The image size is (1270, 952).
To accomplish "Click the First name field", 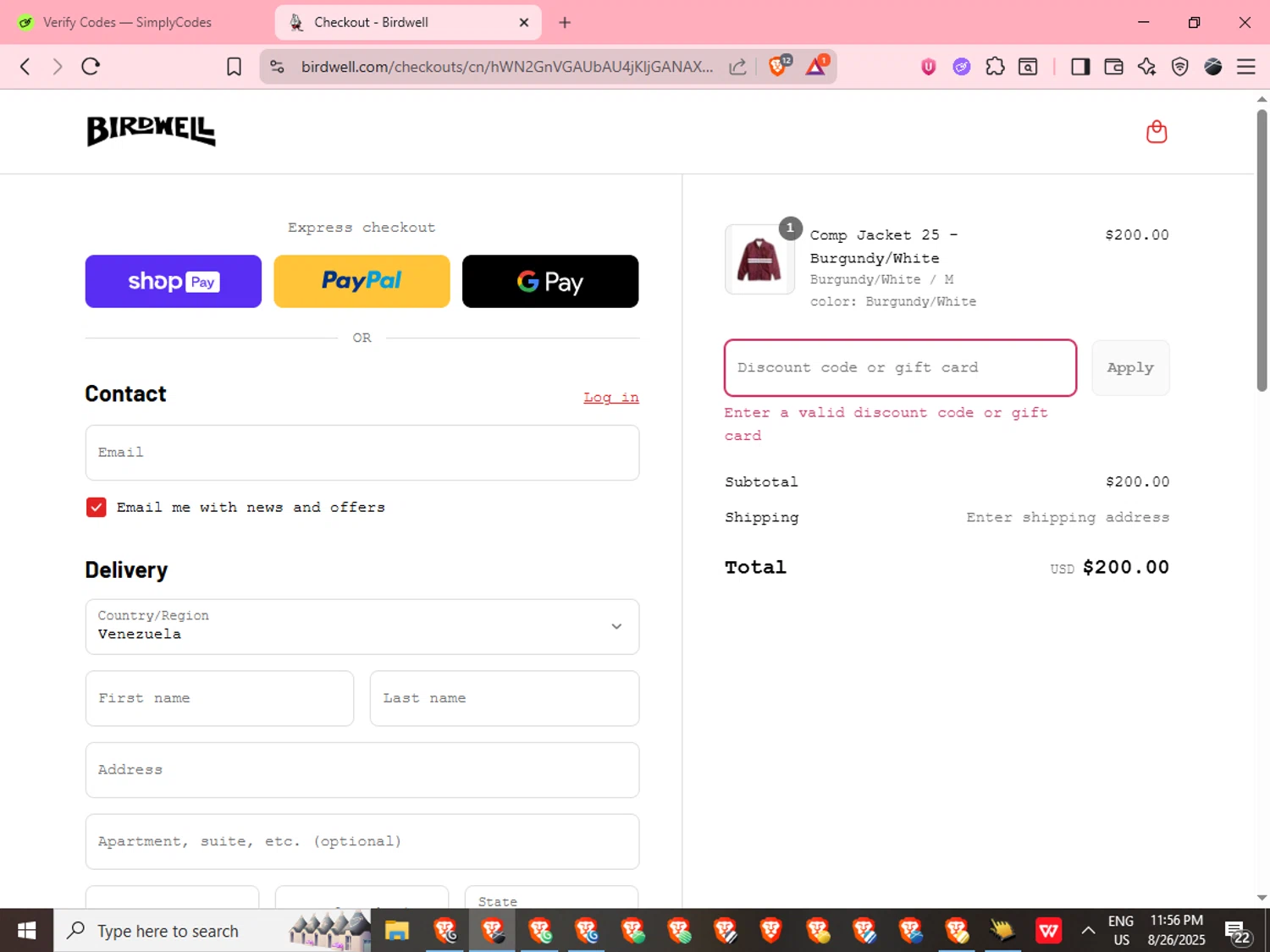I will coord(219,698).
